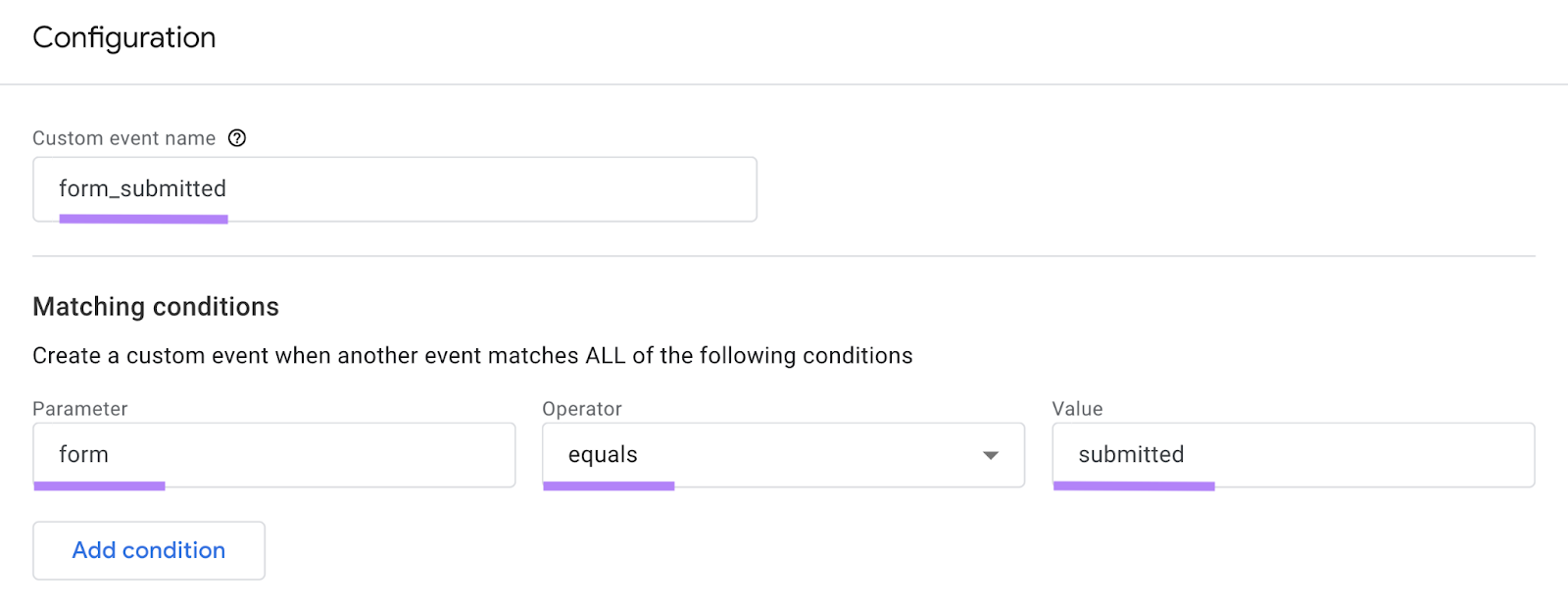1568x611 pixels.
Task: Click the Value field containing submitted
Action: [1292, 454]
